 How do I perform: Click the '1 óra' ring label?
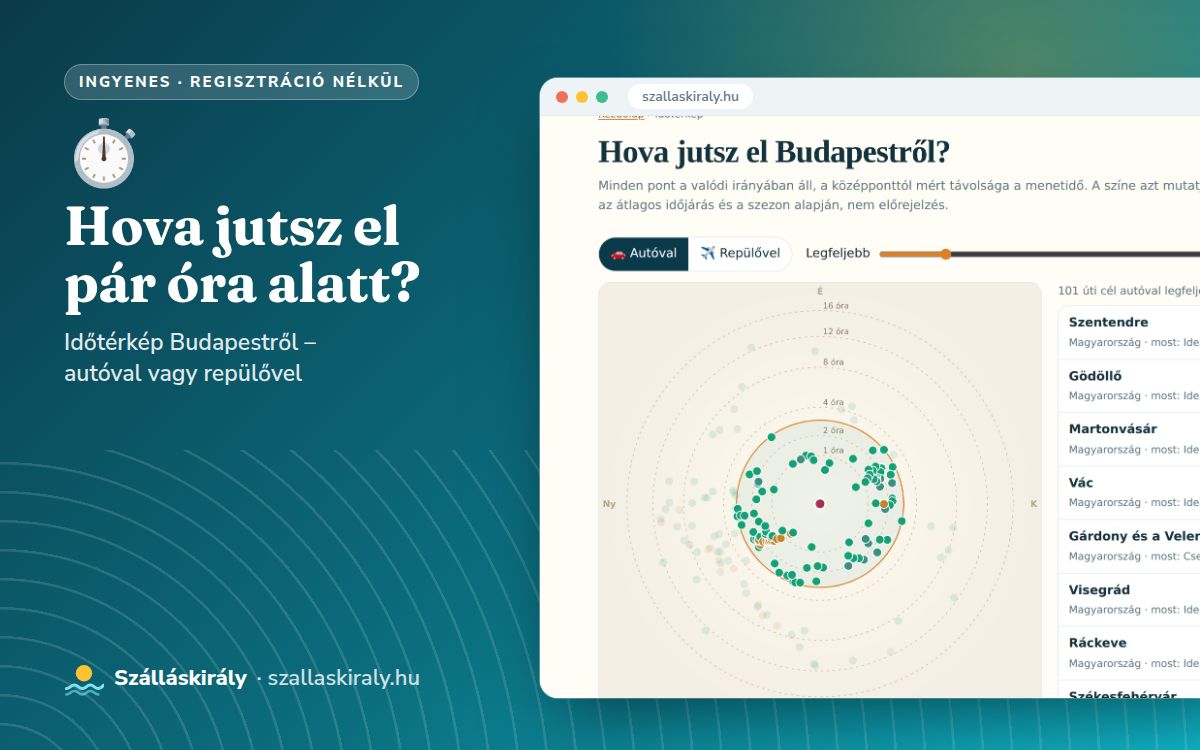coord(832,451)
